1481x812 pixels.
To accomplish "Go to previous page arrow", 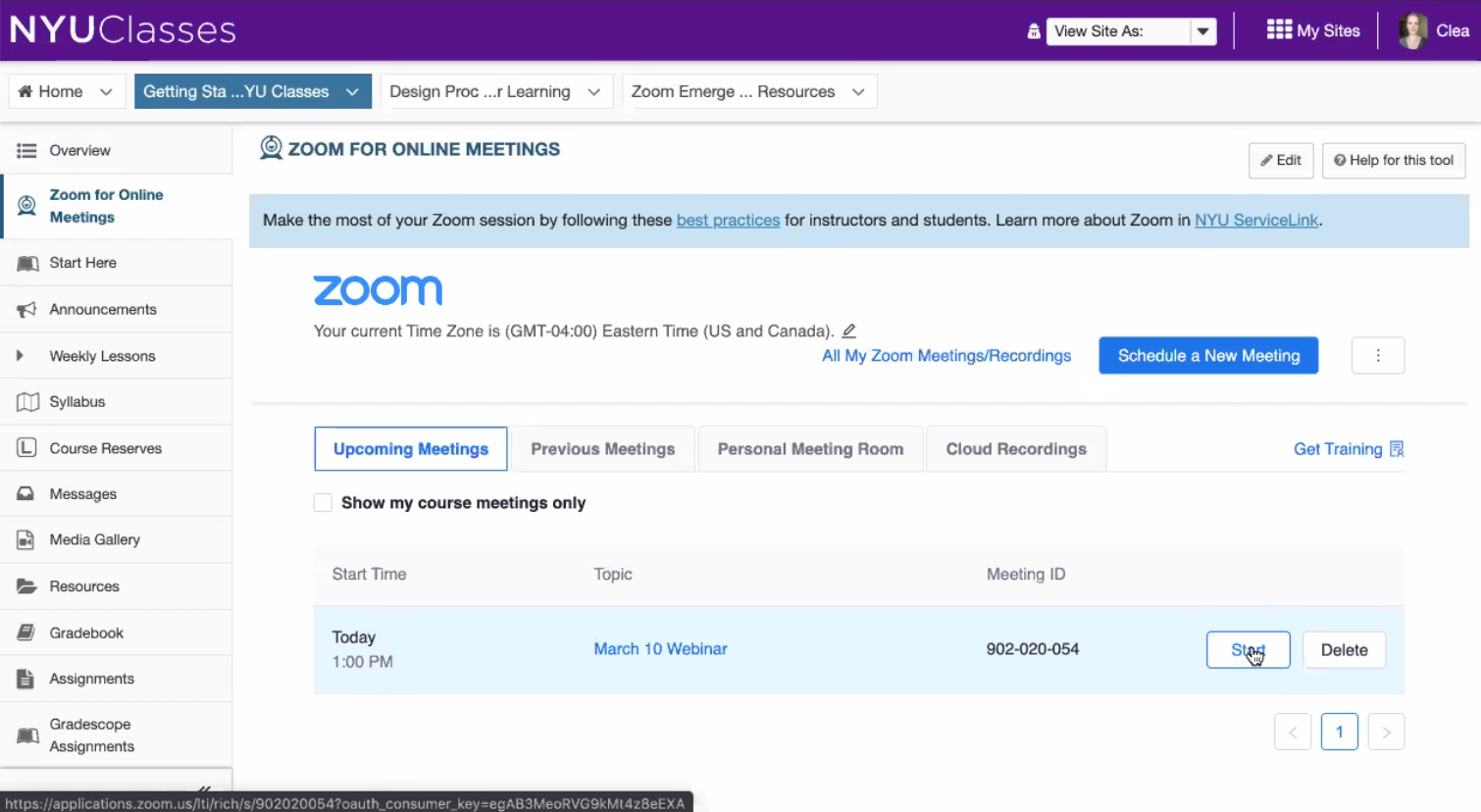I will [1293, 732].
